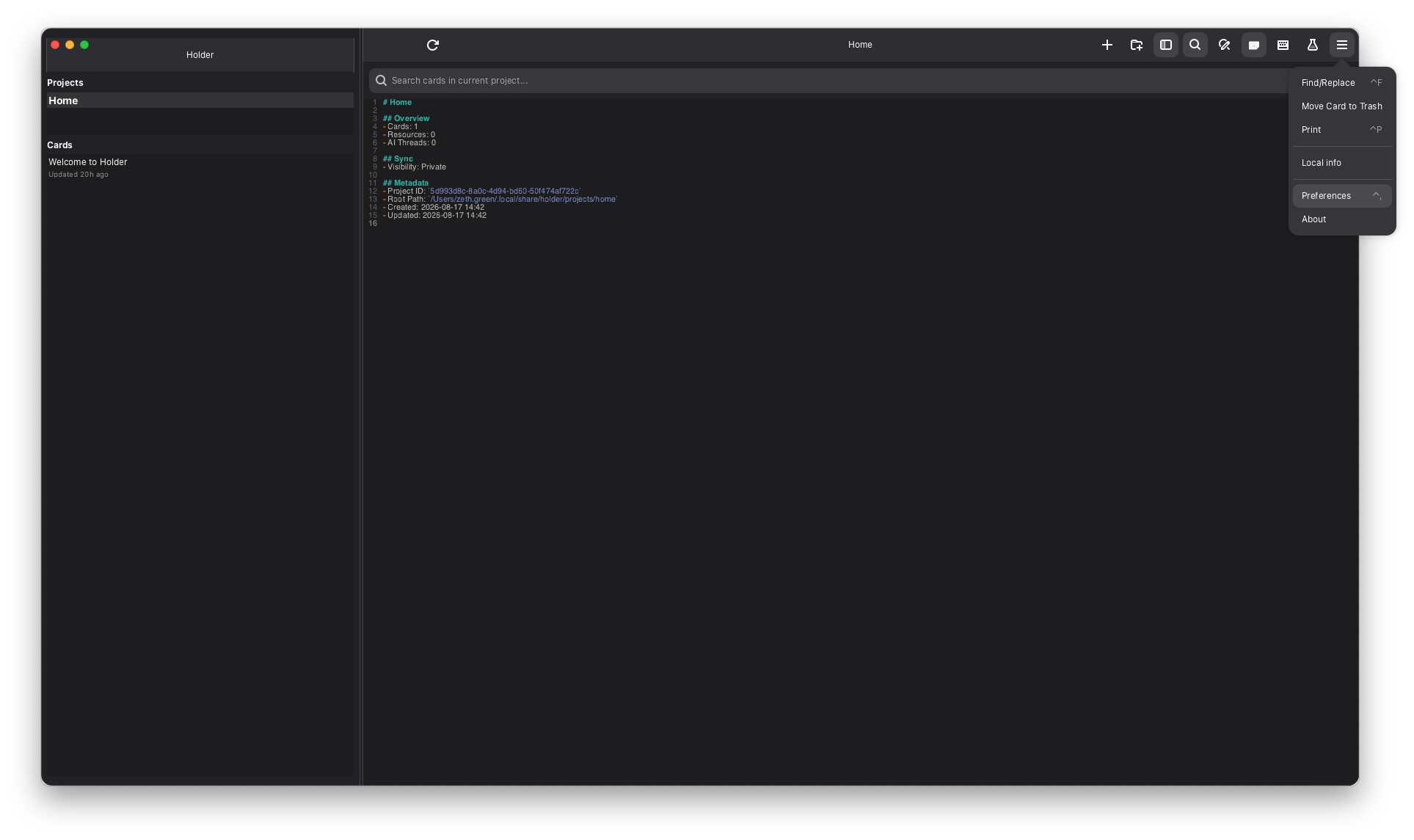Click the Holder title in sidebar
The width and height of the screenshot is (1414, 840).
[200, 55]
